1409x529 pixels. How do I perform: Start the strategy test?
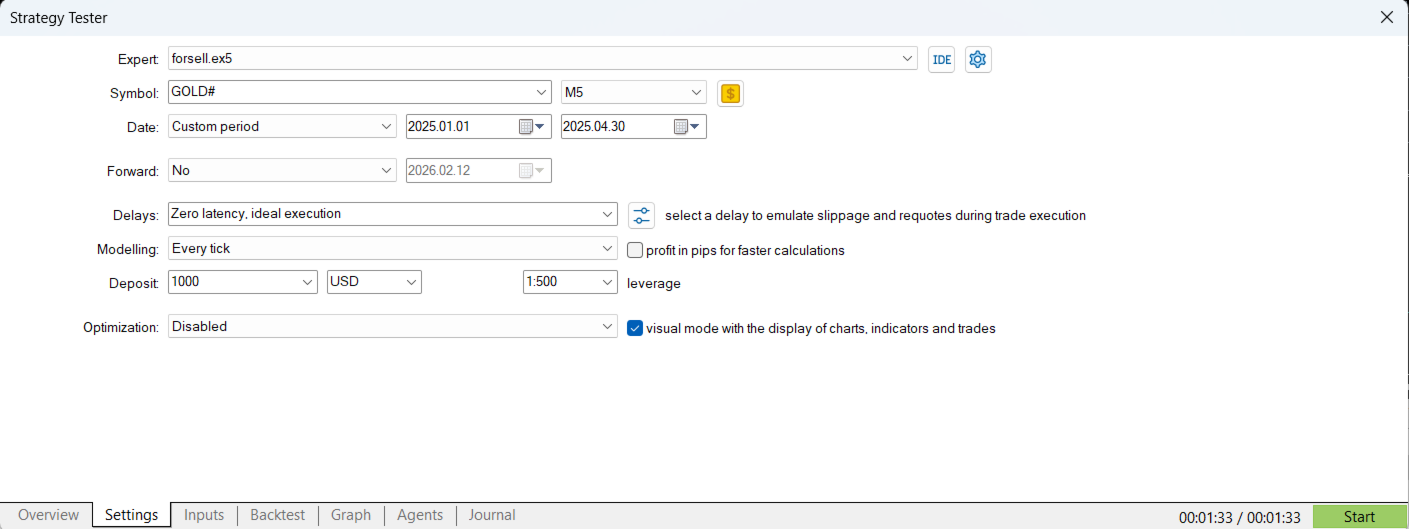coord(1359,516)
